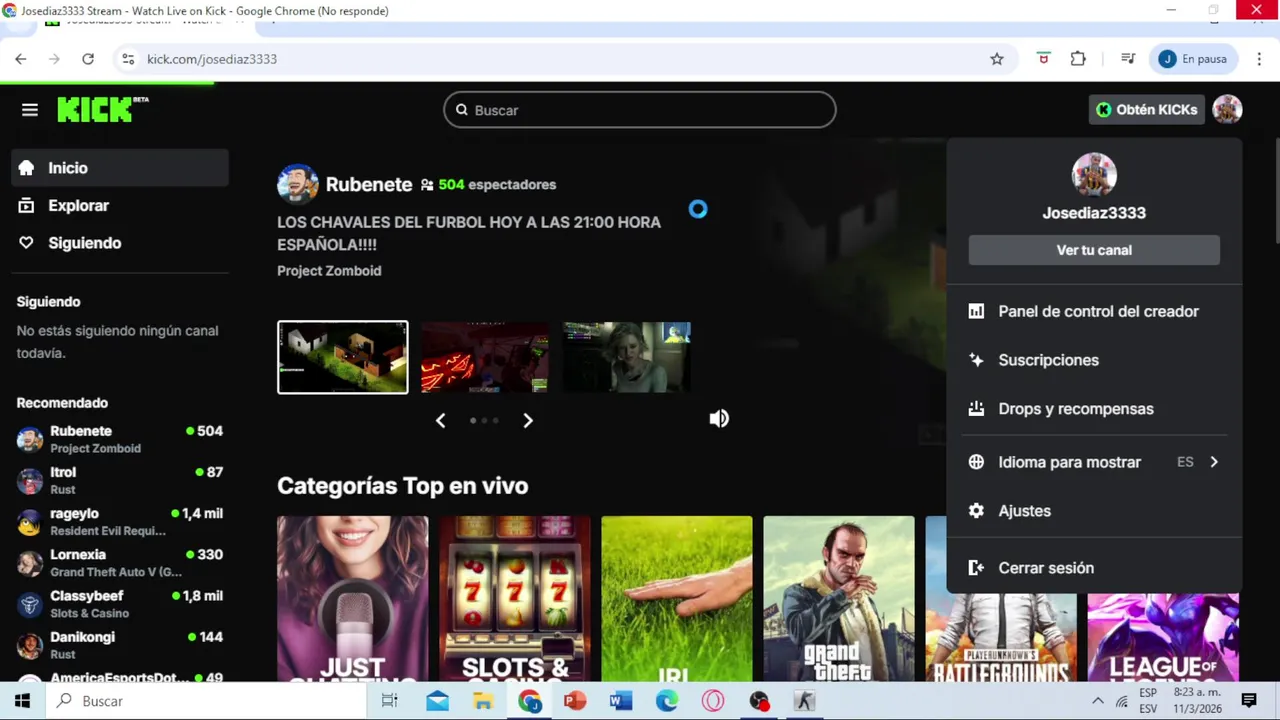Open League of Legends category card
The height and width of the screenshot is (720, 1280).
tap(1163, 638)
